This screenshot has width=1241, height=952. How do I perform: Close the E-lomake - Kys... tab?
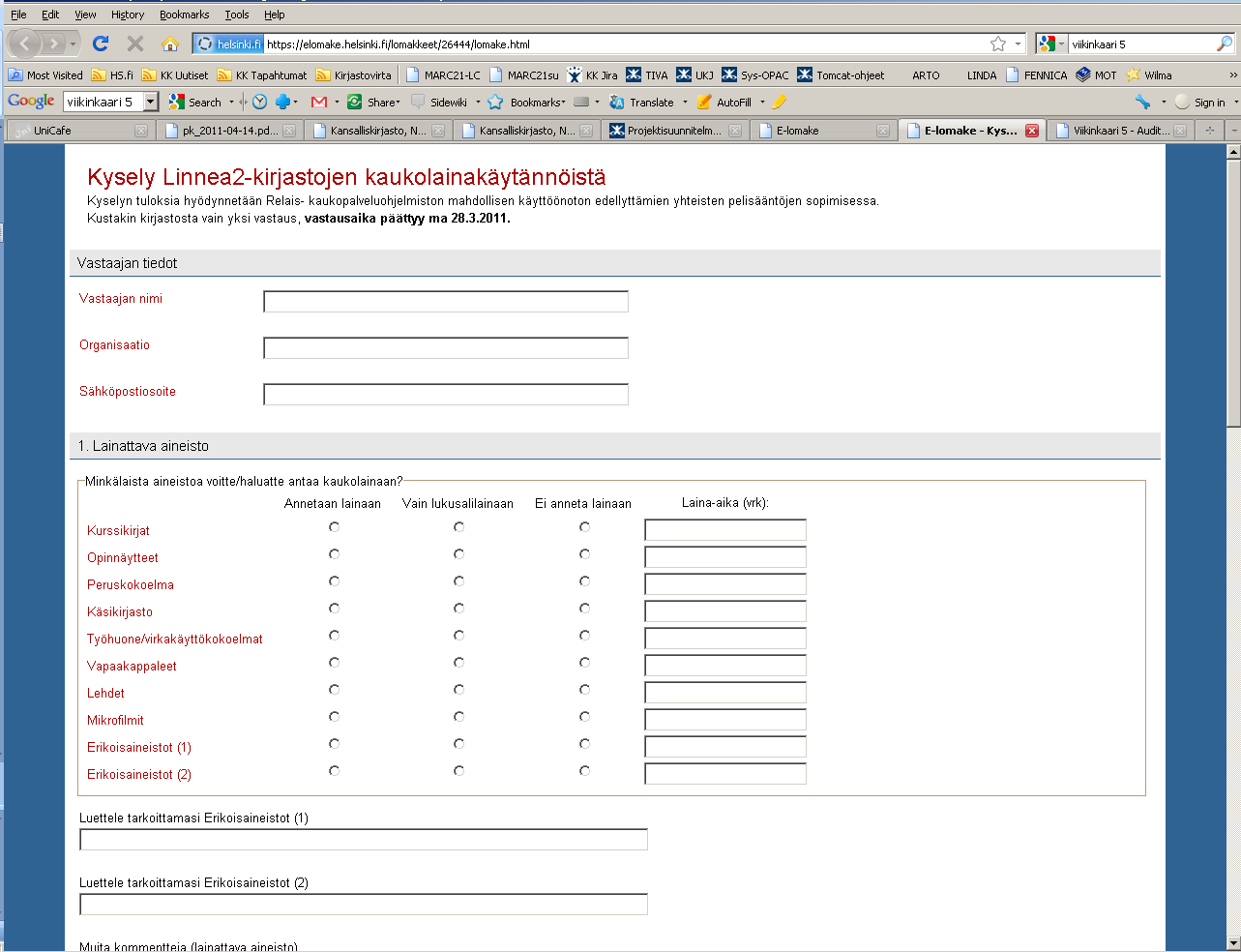[x=1032, y=131]
